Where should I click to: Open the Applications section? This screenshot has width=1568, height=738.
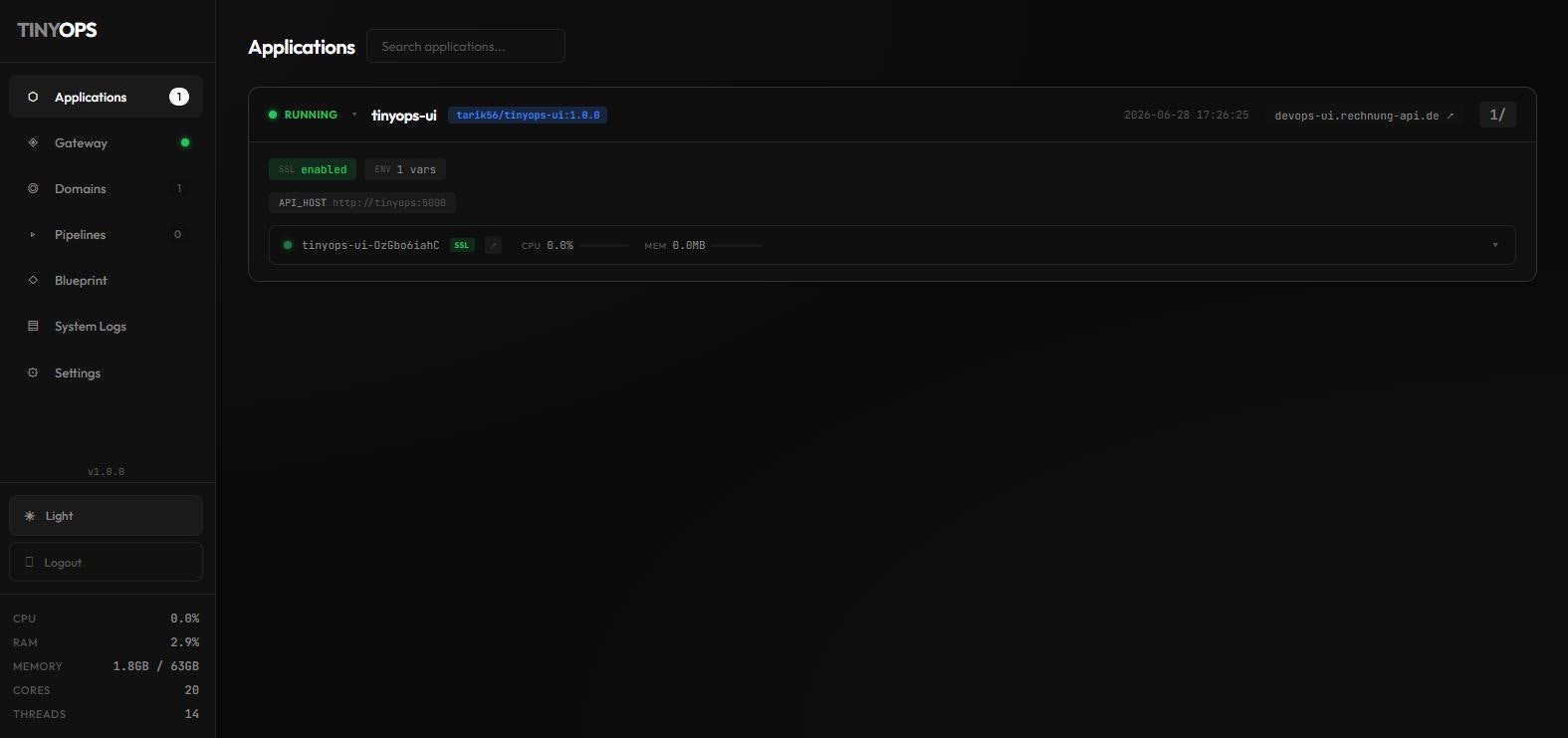(106, 97)
